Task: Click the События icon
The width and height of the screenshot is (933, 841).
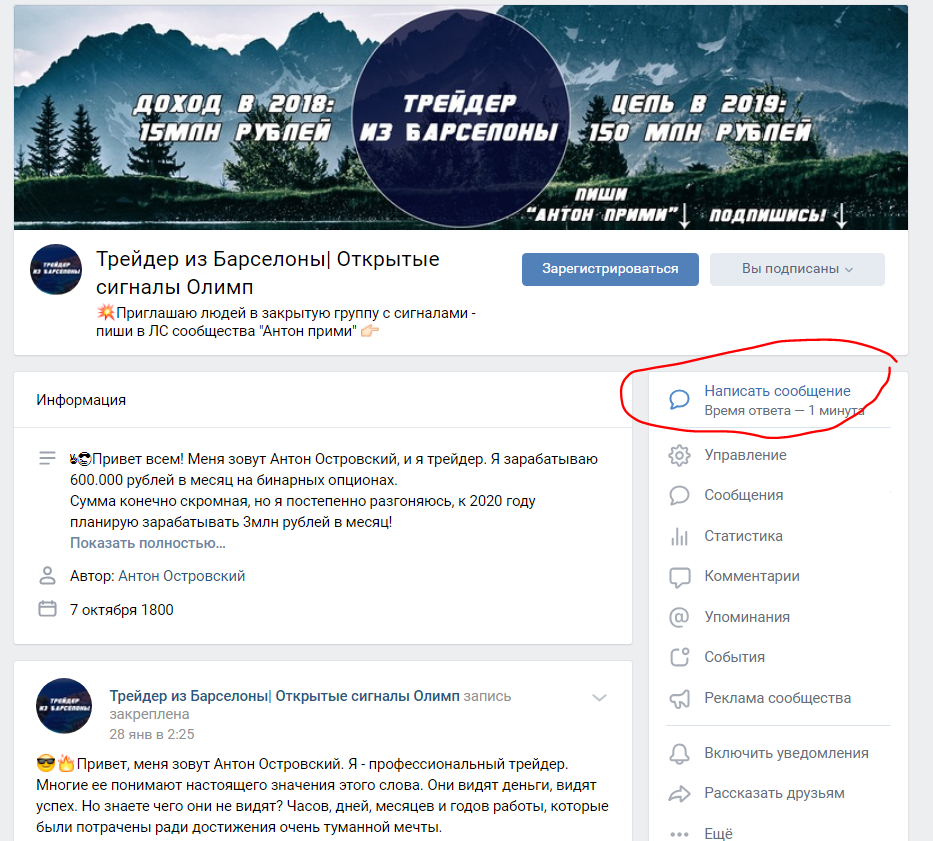Action: [x=680, y=657]
